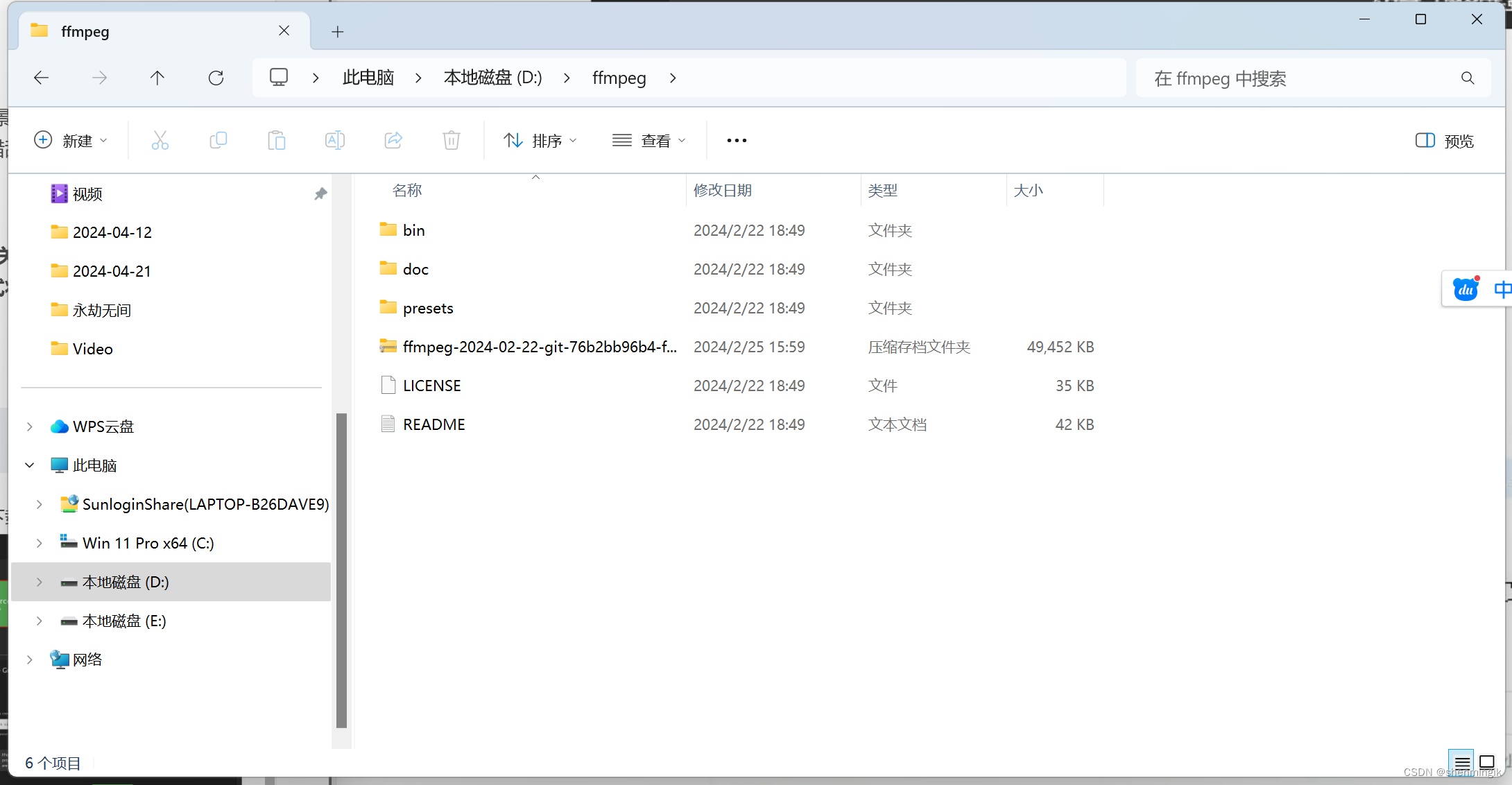Open 2024-04-12 folder in sidebar

coord(112,232)
